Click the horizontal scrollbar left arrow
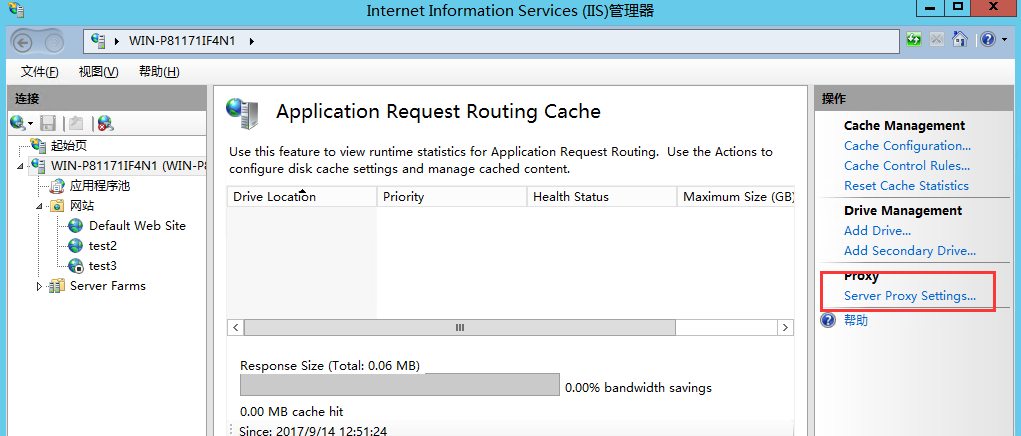 pos(236,327)
